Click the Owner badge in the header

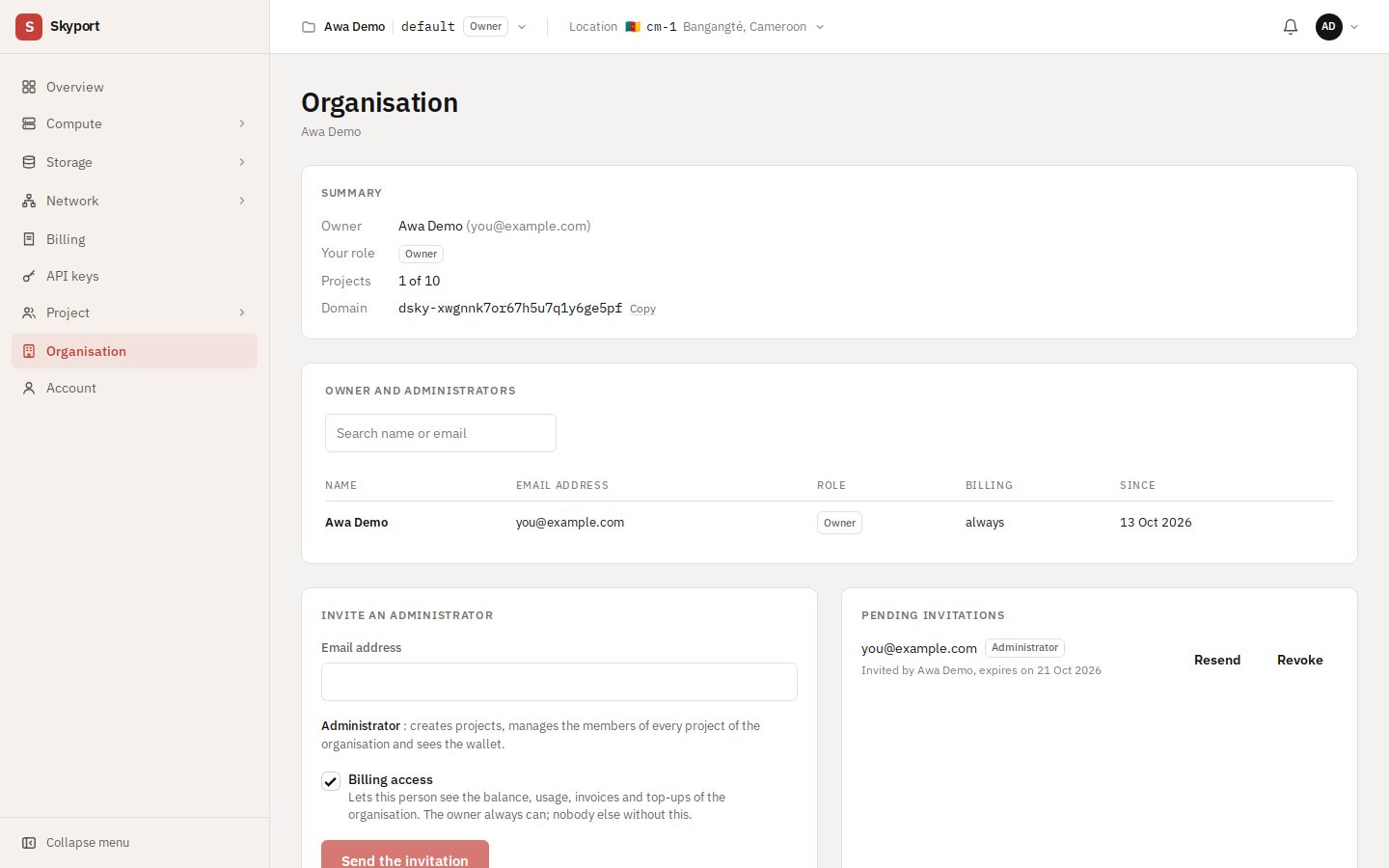coord(485,27)
